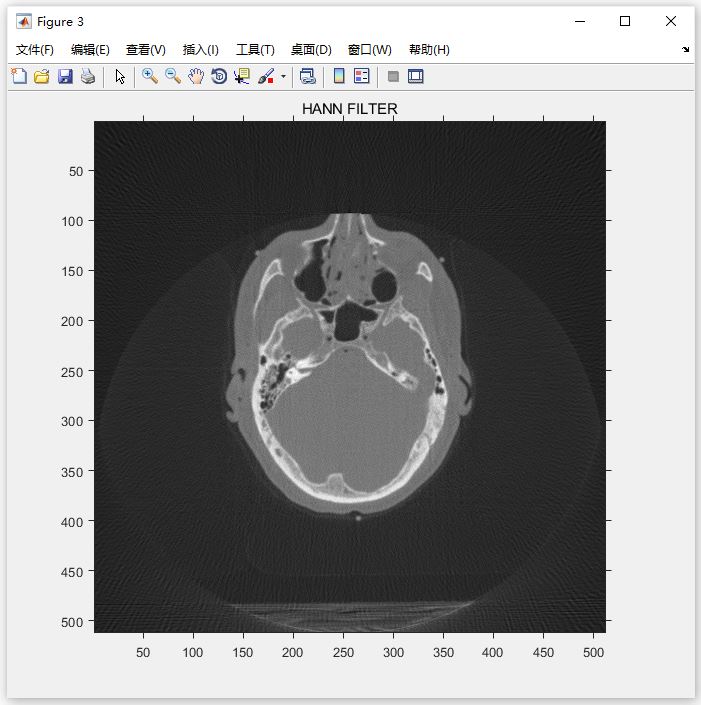Screen dimensions: 701x705
Task: Click the Show Plot Tools icon
Action: (x=416, y=76)
